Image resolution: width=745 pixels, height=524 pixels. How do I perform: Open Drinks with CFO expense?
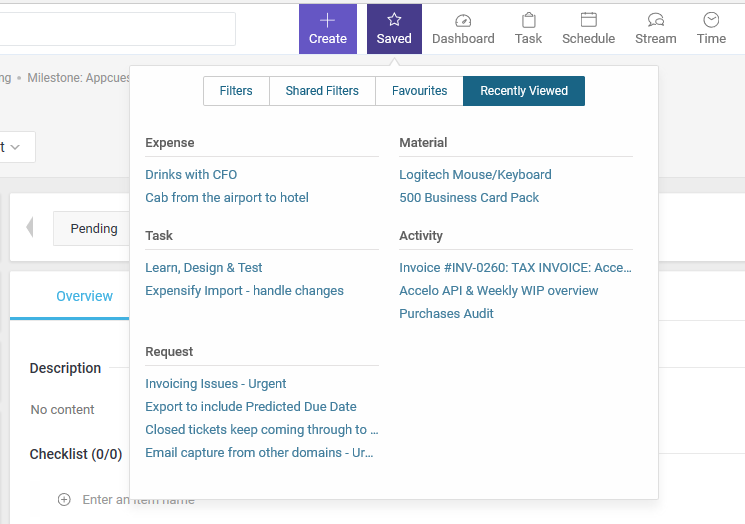point(191,174)
